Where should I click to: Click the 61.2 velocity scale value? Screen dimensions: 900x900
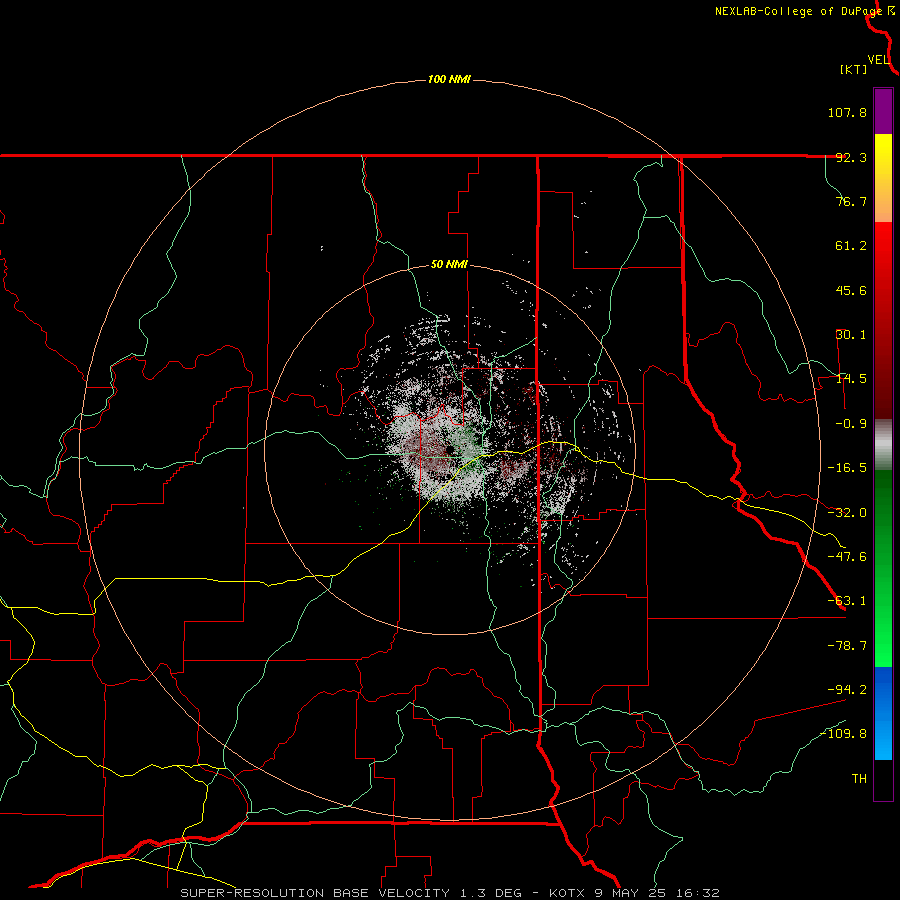tap(851, 246)
